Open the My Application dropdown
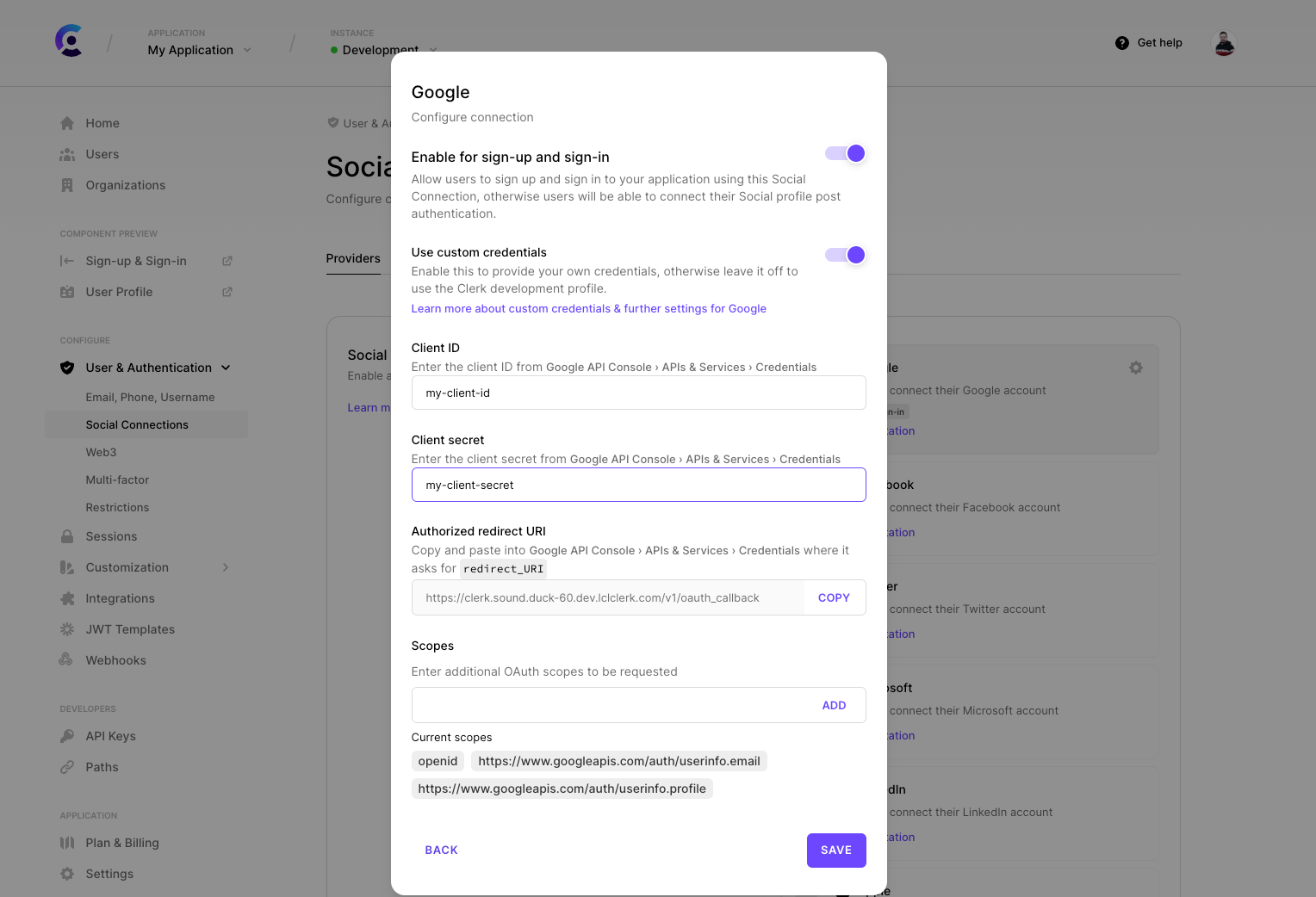Image resolution: width=1316 pixels, height=897 pixels. [200, 50]
